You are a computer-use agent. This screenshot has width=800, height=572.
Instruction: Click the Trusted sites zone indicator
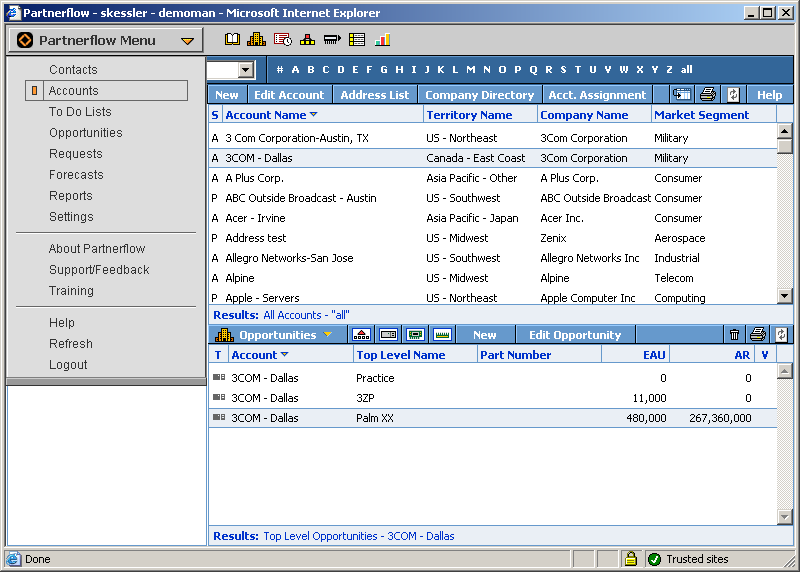click(x=689, y=559)
